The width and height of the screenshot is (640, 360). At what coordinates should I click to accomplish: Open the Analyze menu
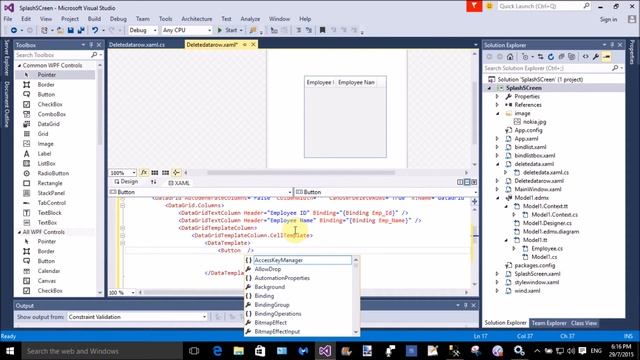coord(250,19)
